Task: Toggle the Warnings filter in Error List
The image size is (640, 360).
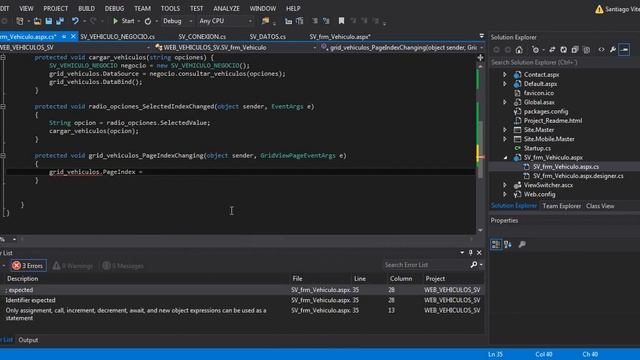Action: tap(73, 266)
